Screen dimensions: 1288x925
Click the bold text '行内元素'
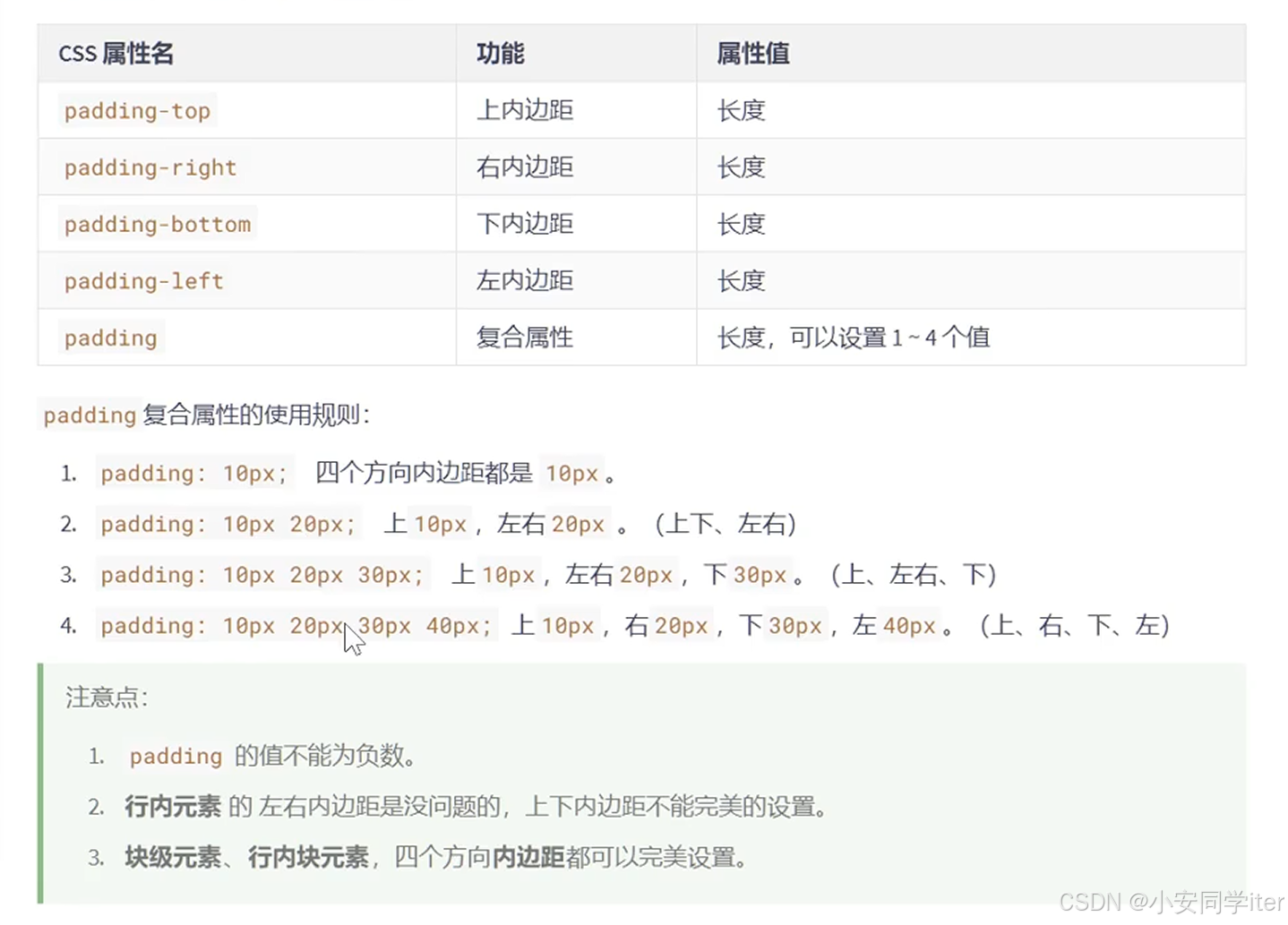[173, 807]
